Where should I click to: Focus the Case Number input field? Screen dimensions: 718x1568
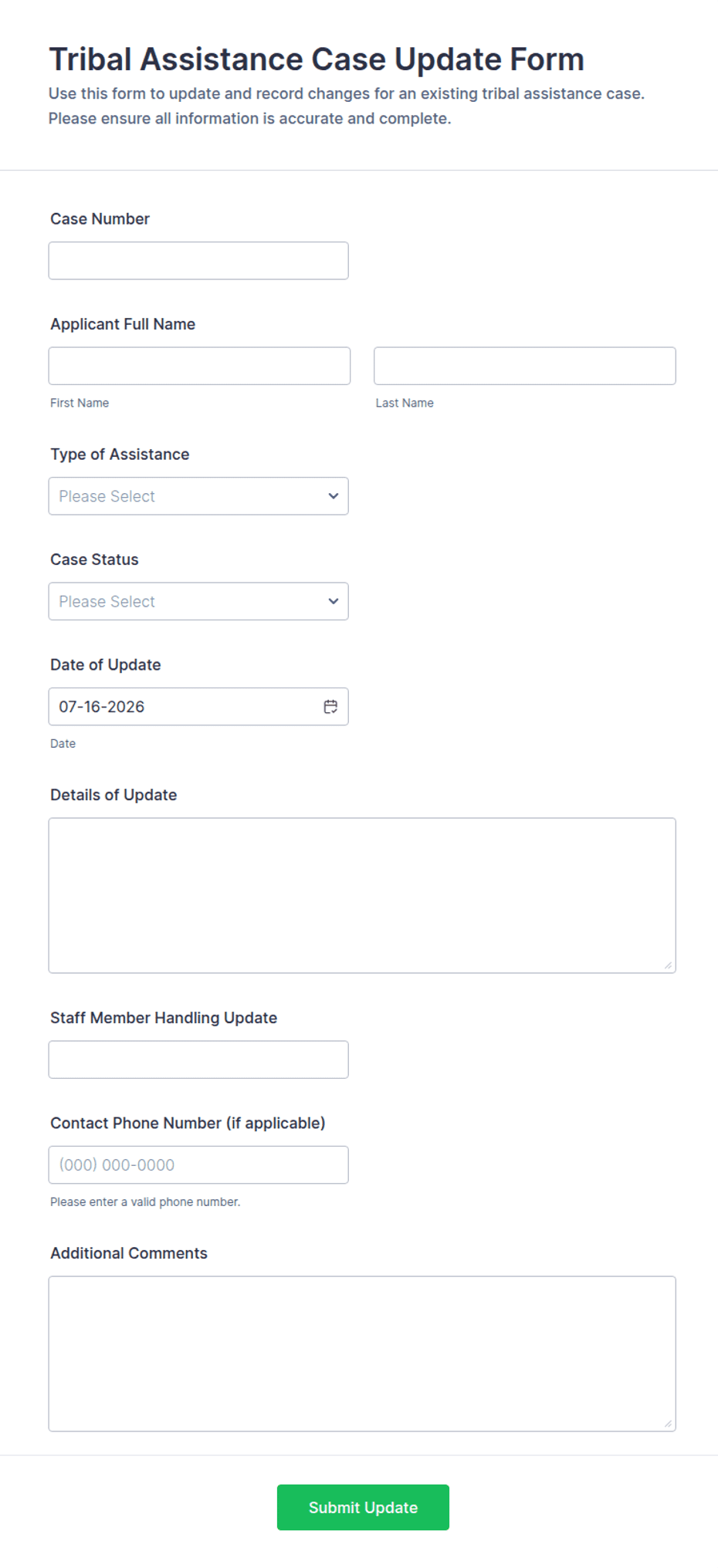[198, 261]
